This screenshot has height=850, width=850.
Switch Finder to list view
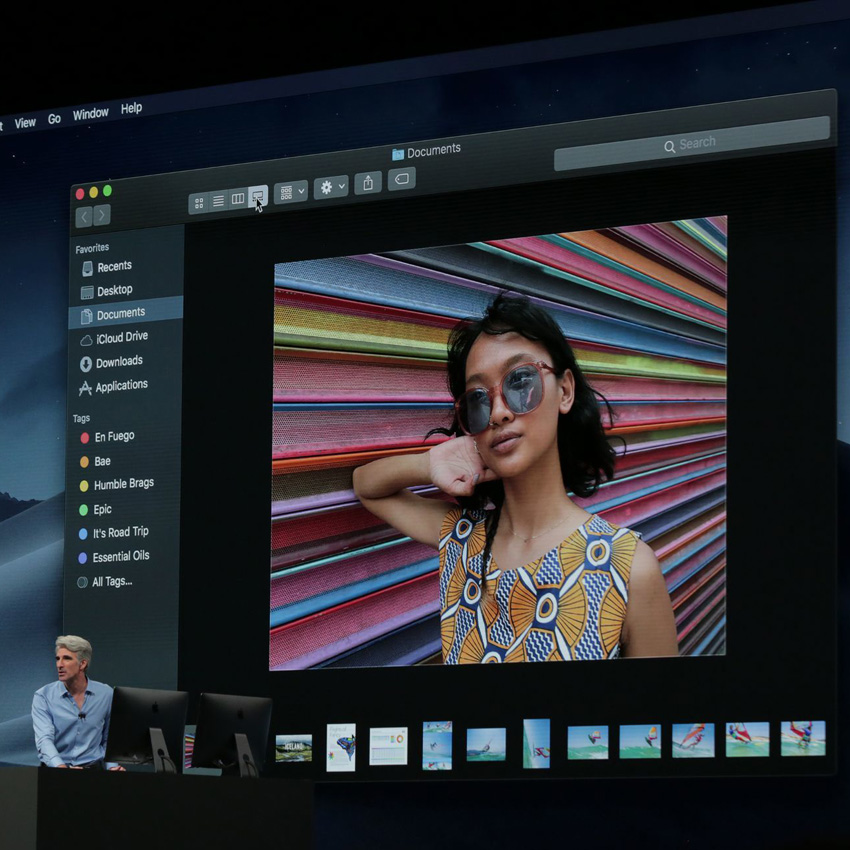(x=218, y=201)
